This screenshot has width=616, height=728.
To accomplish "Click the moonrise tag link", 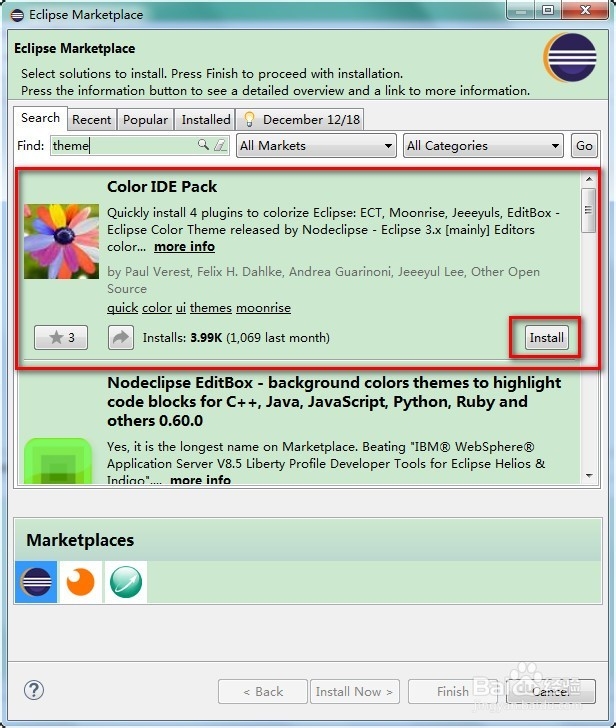I will click(x=263, y=308).
